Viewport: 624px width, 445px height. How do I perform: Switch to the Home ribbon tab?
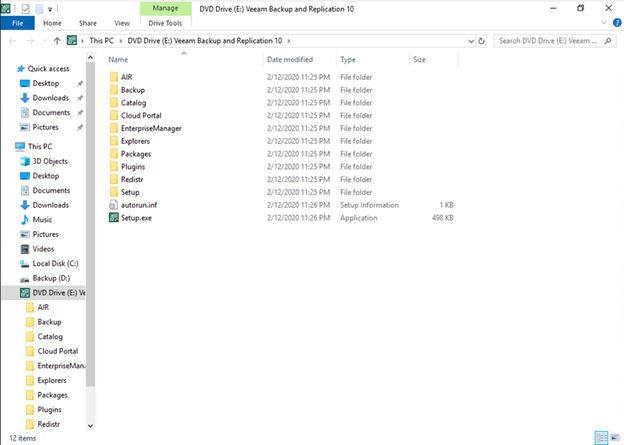(52, 23)
